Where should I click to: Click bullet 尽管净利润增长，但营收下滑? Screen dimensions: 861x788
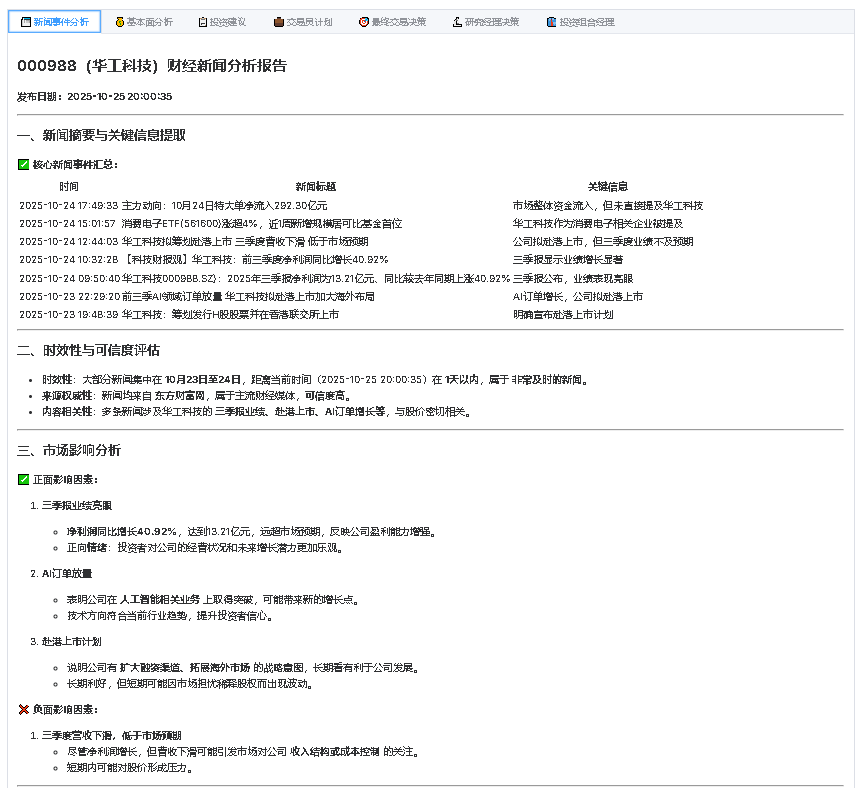coord(243,751)
